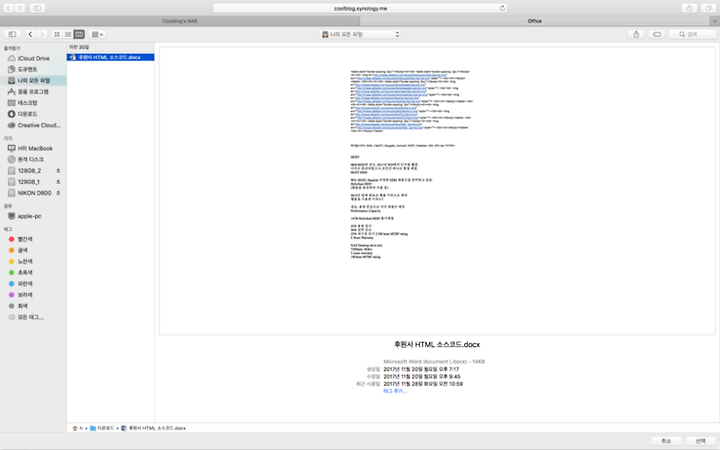Viewport: 720px width, 450px height.
Task: Select All My Files in sidebar
Action: coord(33,80)
